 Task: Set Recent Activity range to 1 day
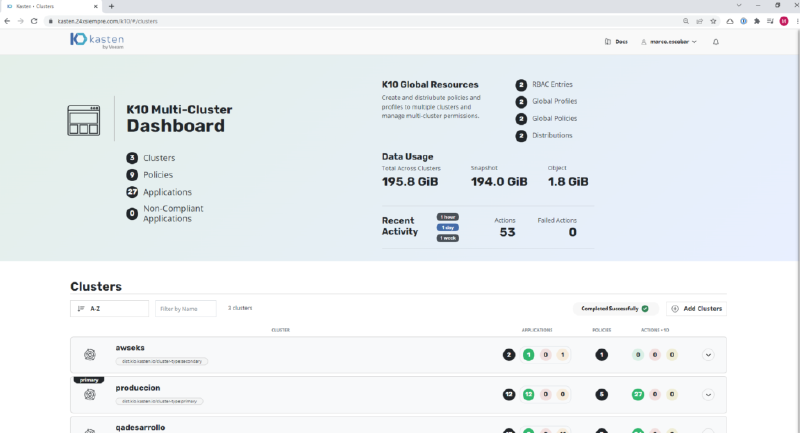pos(447,227)
